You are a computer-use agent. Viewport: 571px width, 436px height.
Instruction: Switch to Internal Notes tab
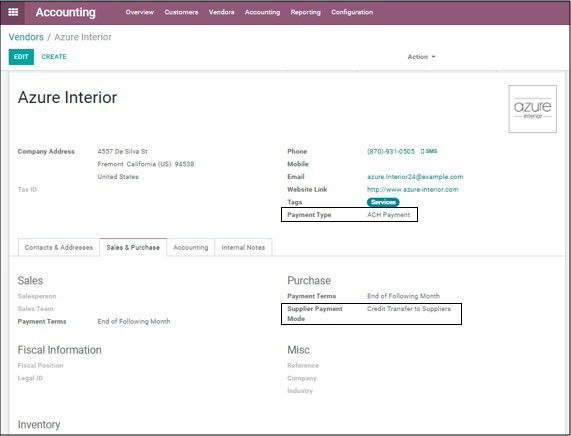tap(243, 247)
